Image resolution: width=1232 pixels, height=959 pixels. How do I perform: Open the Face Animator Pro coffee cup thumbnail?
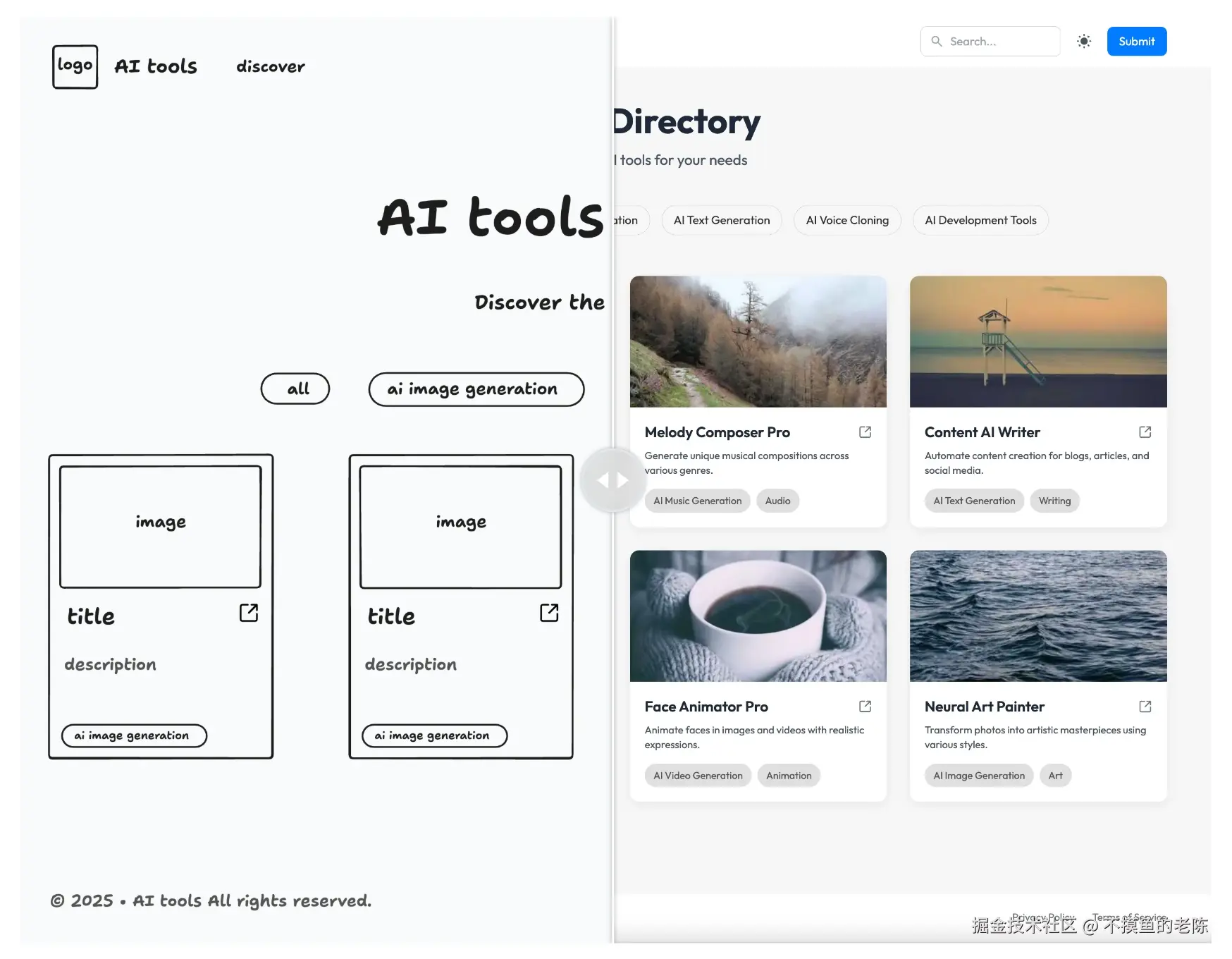pos(758,616)
